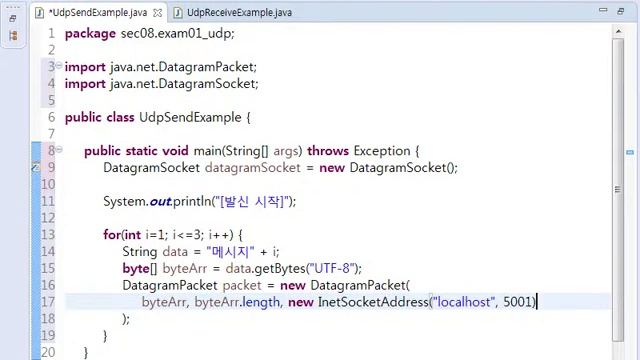Image resolution: width=640 pixels, height=360 pixels.
Task: Click the warning marker on line 9
Action: click(36, 167)
